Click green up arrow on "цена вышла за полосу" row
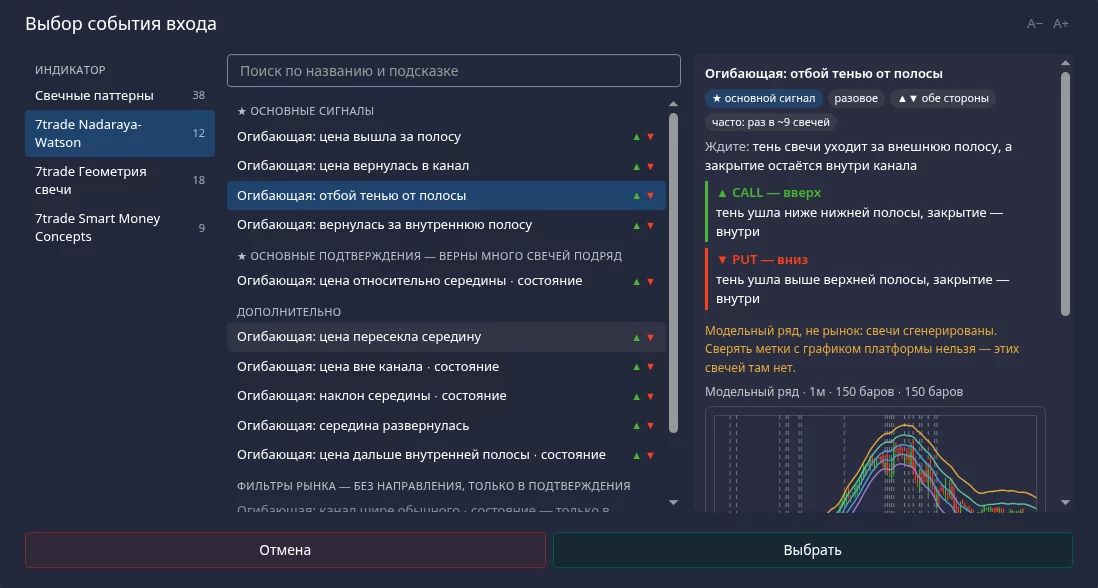 (637, 137)
